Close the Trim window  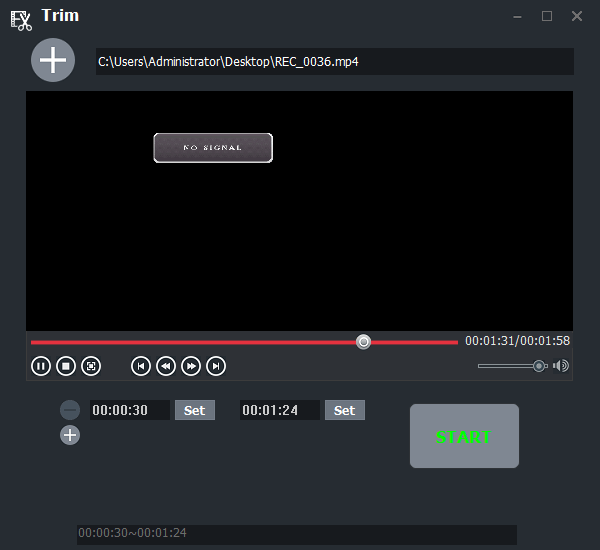click(577, 16)
